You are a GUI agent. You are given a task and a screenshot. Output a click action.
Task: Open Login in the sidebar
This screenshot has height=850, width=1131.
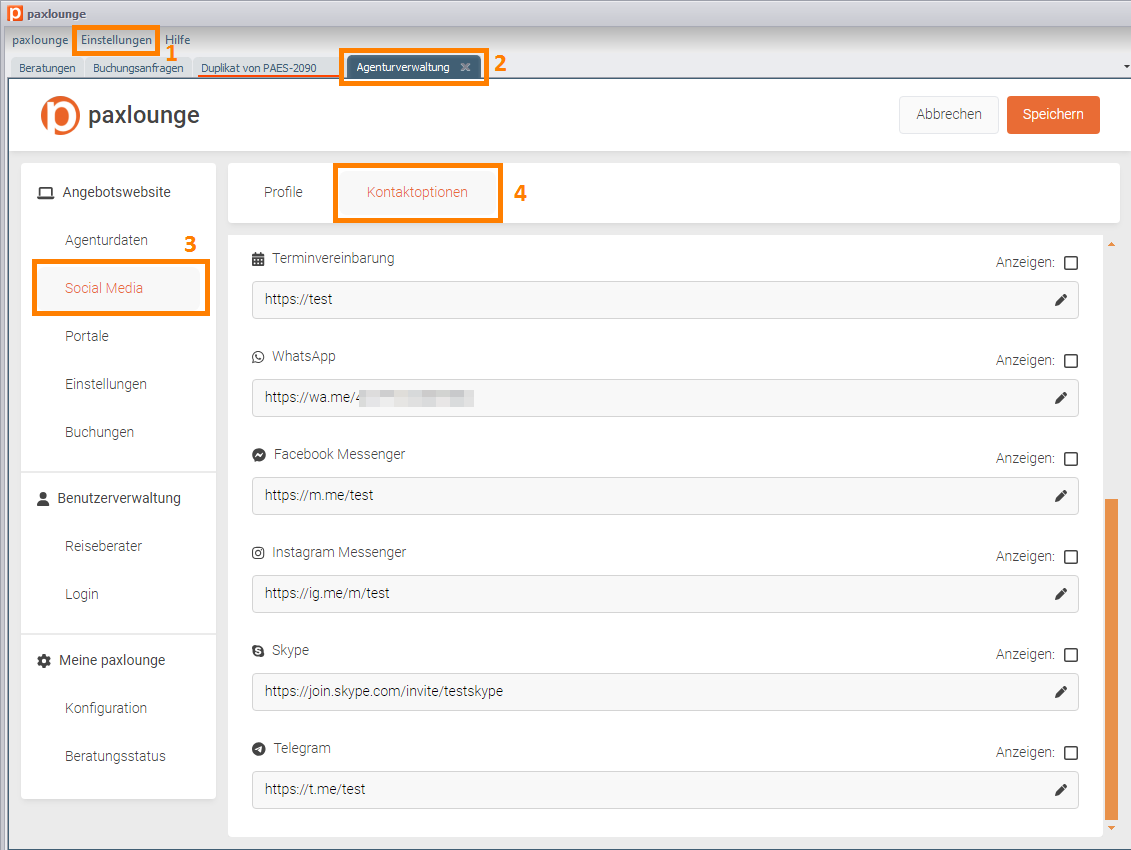(x=82, y=595)
